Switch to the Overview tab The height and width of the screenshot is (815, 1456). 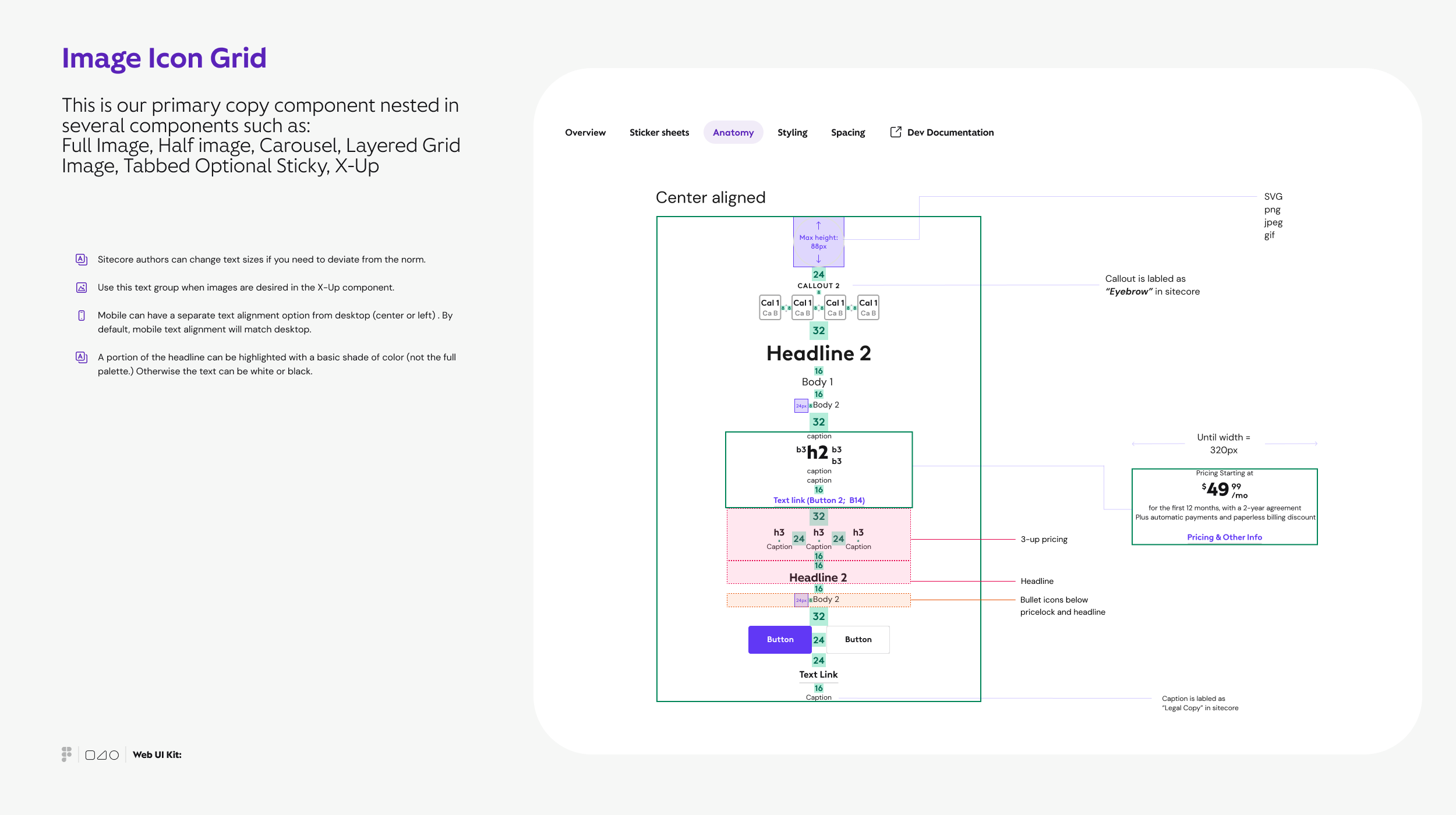(x=585, y=133)
